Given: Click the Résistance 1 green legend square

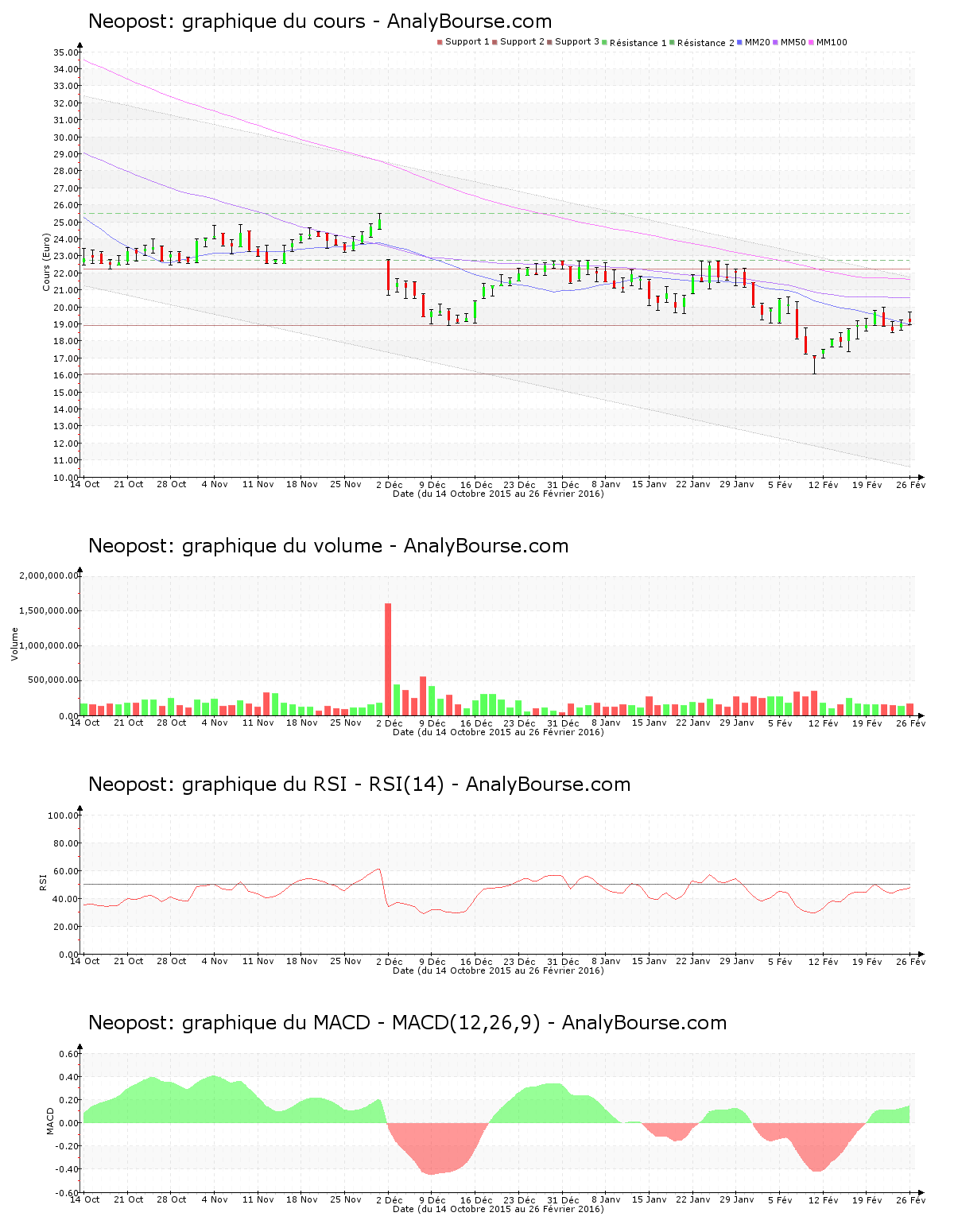Looking at the screenshot, I should point(605,42).
